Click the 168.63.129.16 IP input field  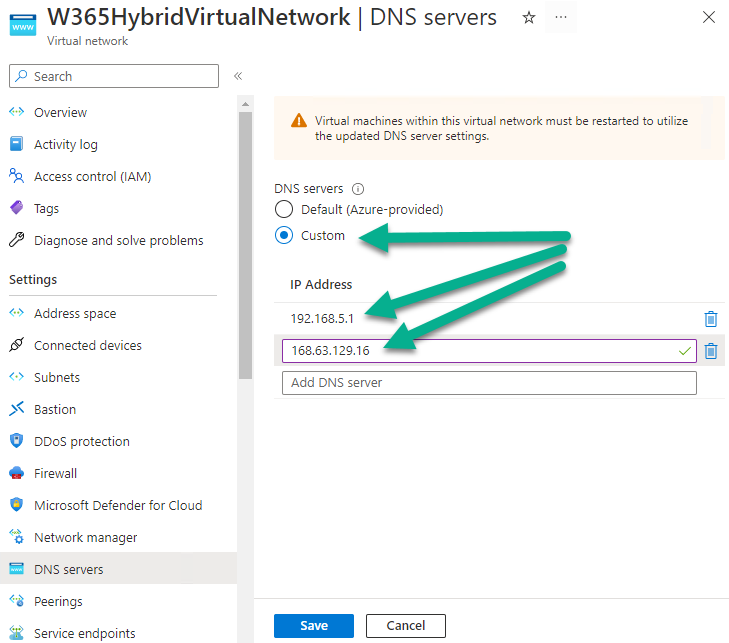pyautogui.click(x=489, y=351)
